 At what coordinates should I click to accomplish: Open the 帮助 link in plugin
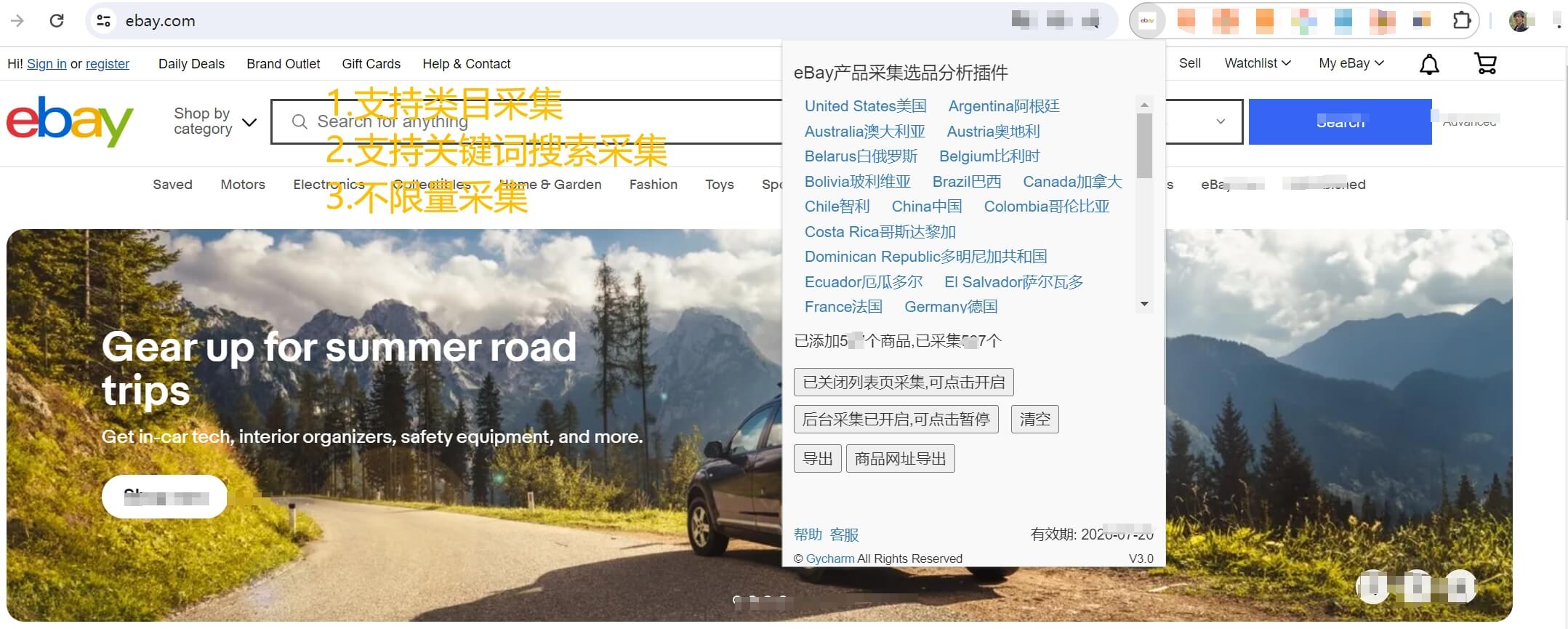pos(808,534)
